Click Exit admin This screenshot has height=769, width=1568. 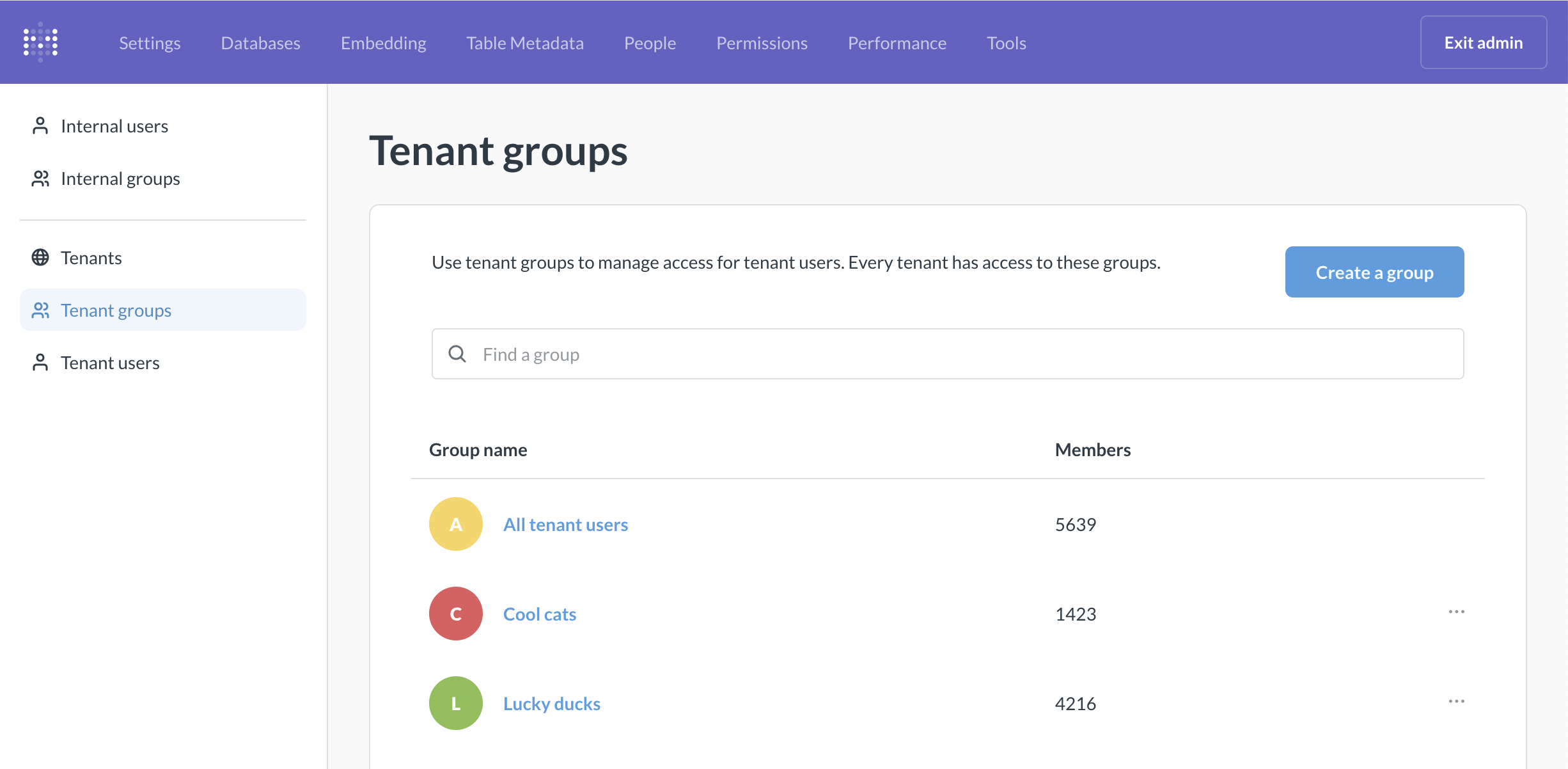click(1483, 42)
